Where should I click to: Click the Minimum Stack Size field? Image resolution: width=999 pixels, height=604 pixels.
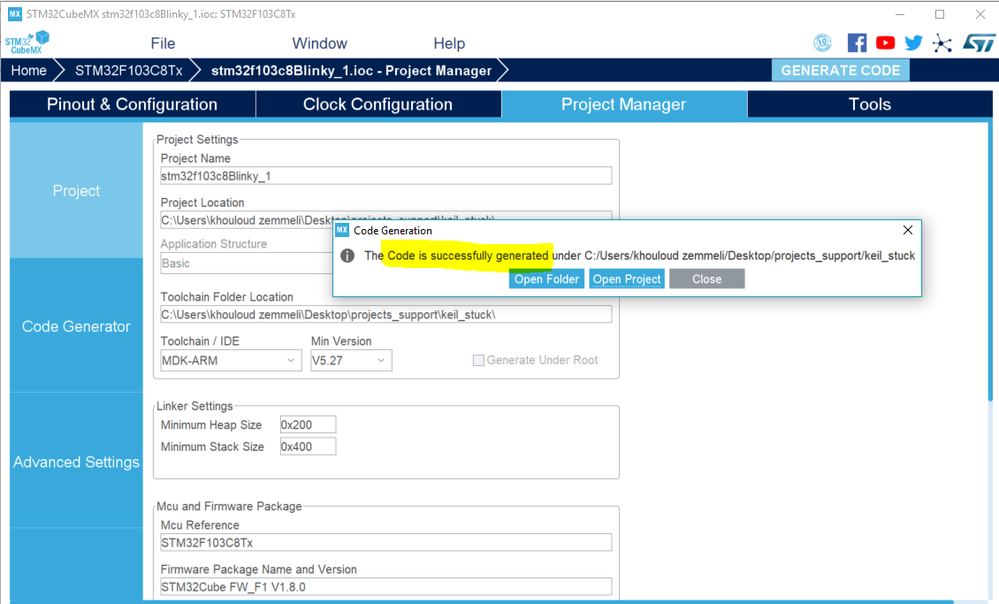pyautogui.click(x=308, y=447)
